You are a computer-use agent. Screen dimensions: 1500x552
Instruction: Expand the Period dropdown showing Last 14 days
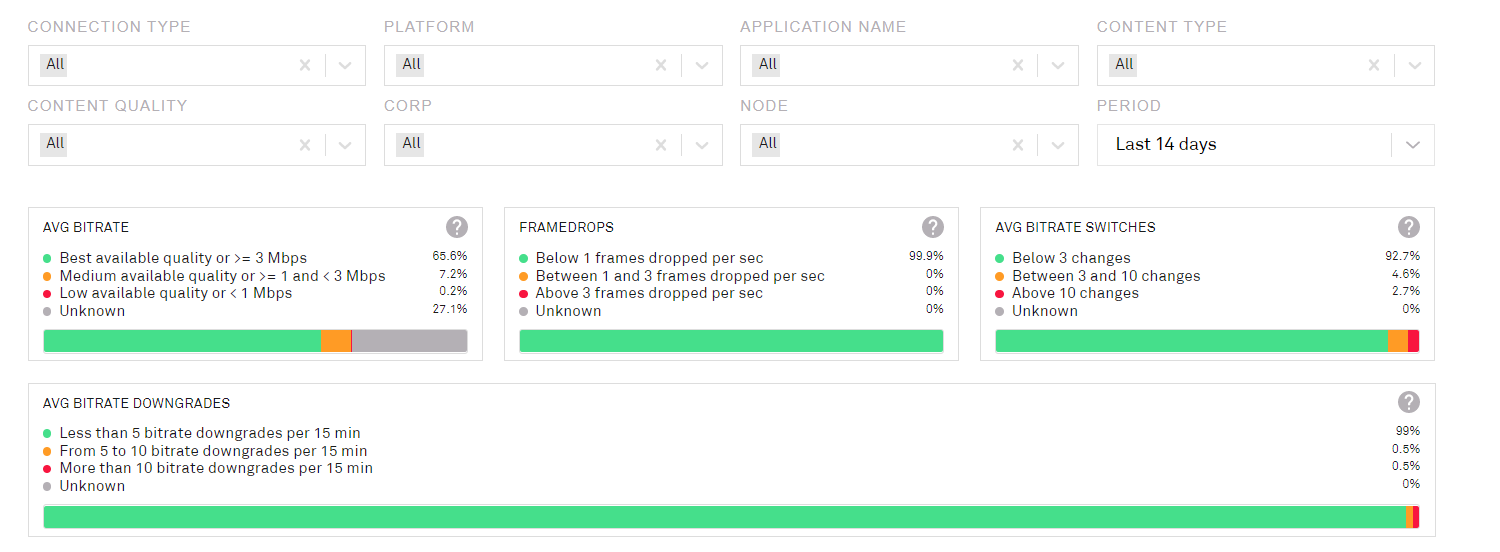tap(1412, 145)
